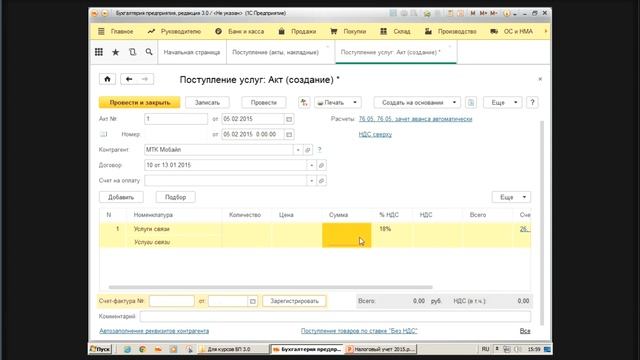640x360 pixels.
Task: Click the НДС сверху link
Action: tap(375, 134)
